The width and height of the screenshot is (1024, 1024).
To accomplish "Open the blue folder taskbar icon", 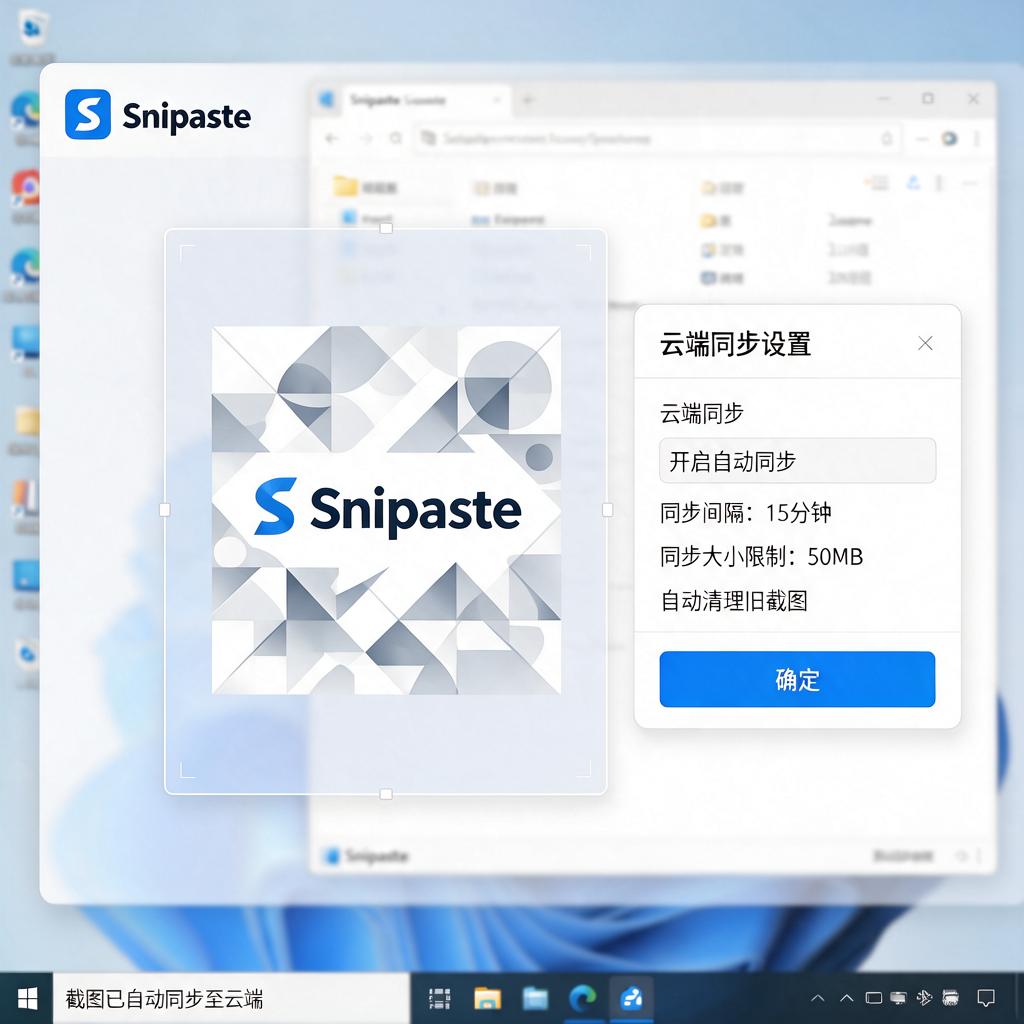I will pos(535,999).
